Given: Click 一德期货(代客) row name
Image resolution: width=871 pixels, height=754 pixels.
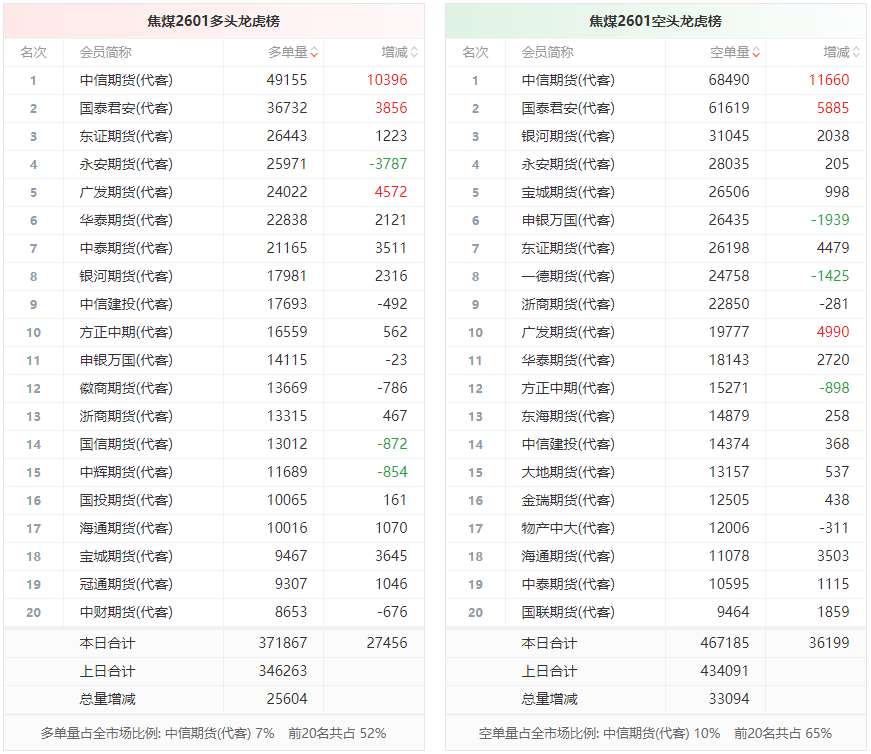Looking at the screenshot, I should pyautogui.click(x=568, y=276).
